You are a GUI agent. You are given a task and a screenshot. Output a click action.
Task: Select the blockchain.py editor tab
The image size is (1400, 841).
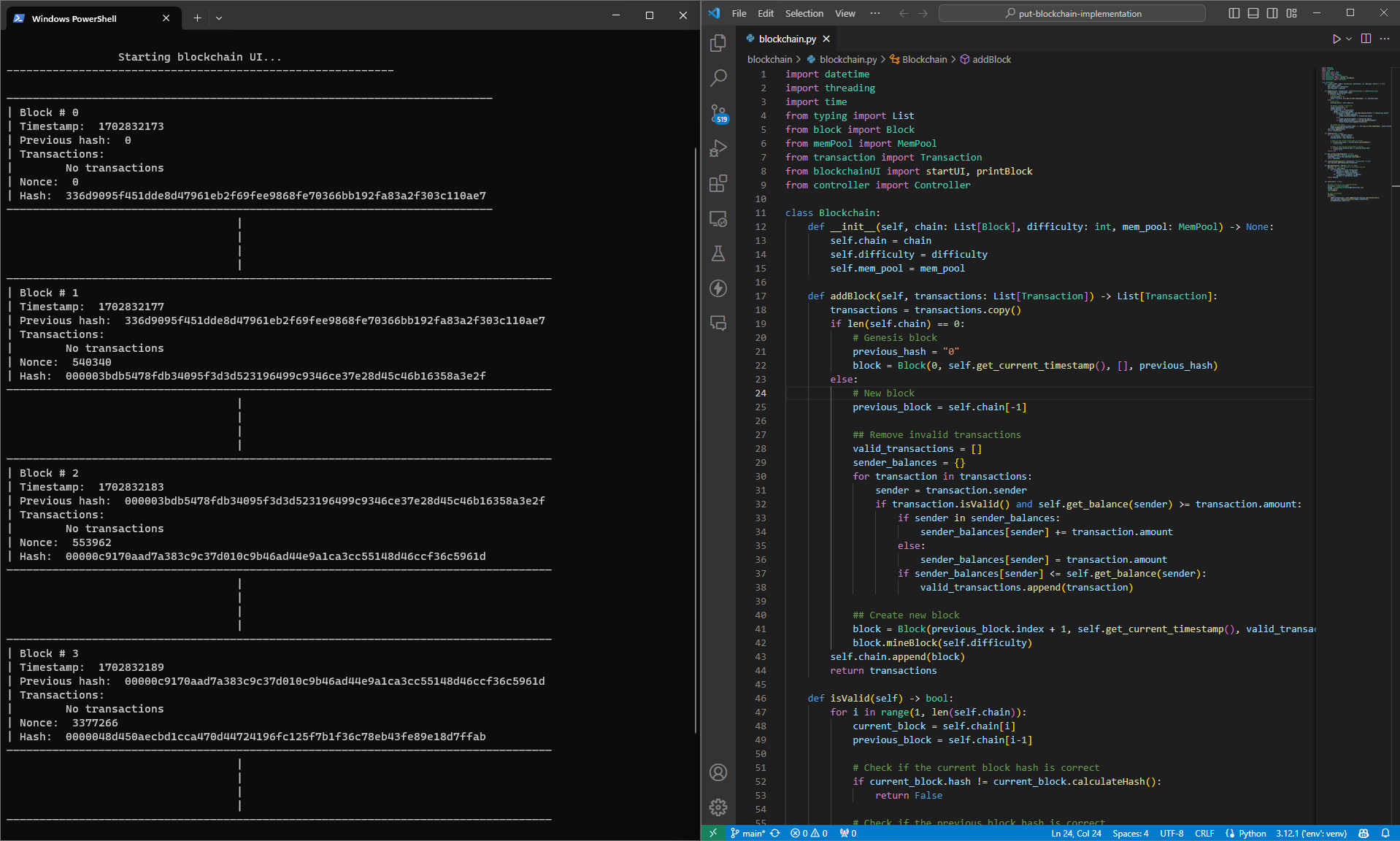click(787, 39)
